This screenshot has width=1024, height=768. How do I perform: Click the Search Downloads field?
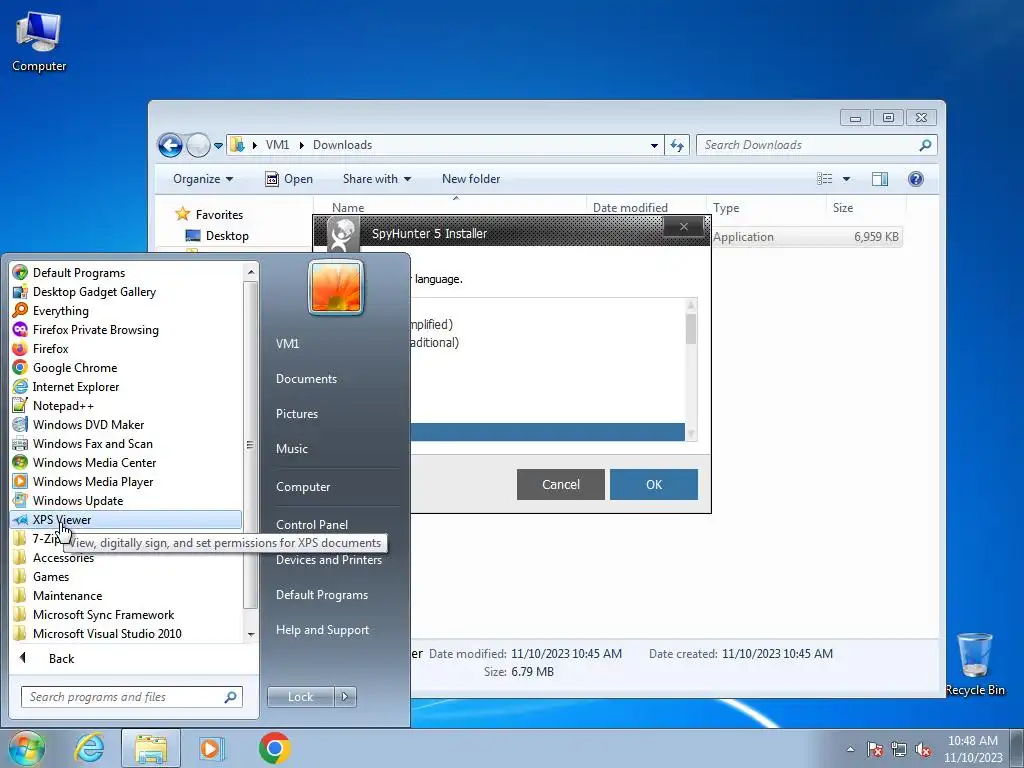[816, 145]
